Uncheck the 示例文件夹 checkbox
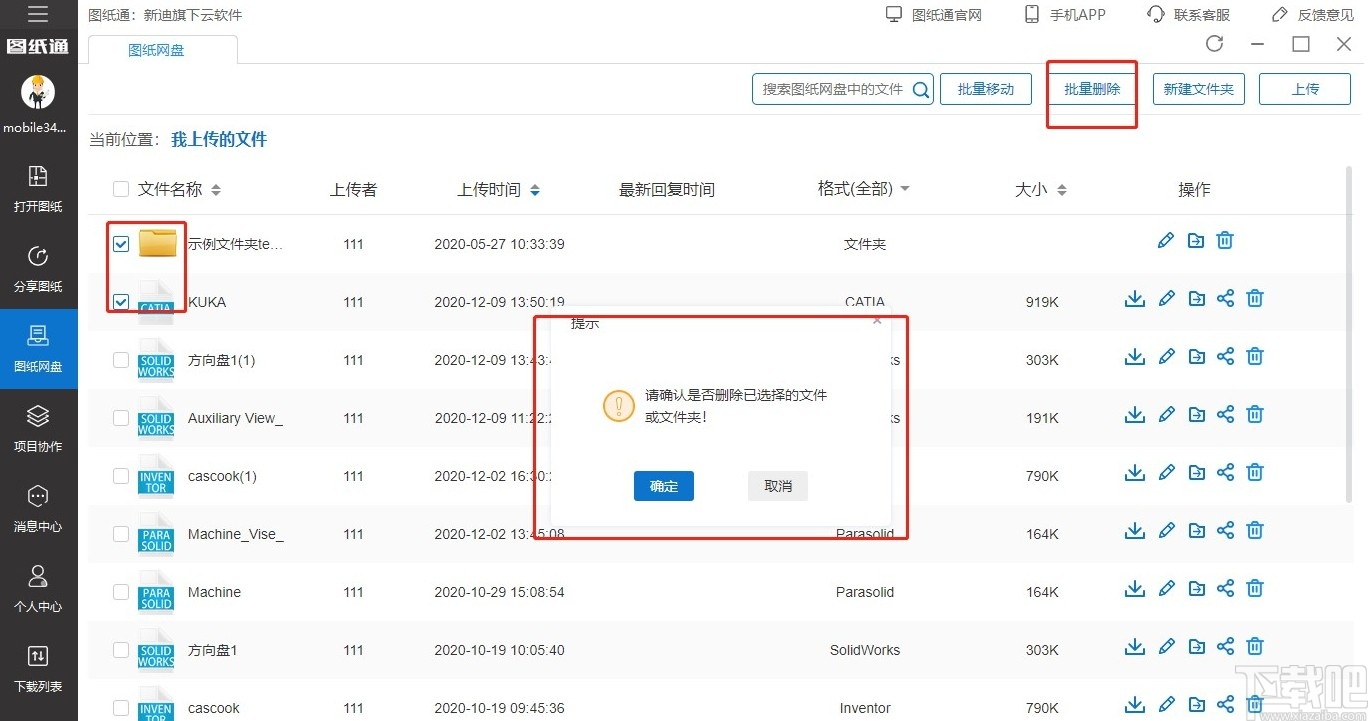The width and height of the screenshot is (1370, 721). click(120, 243)
